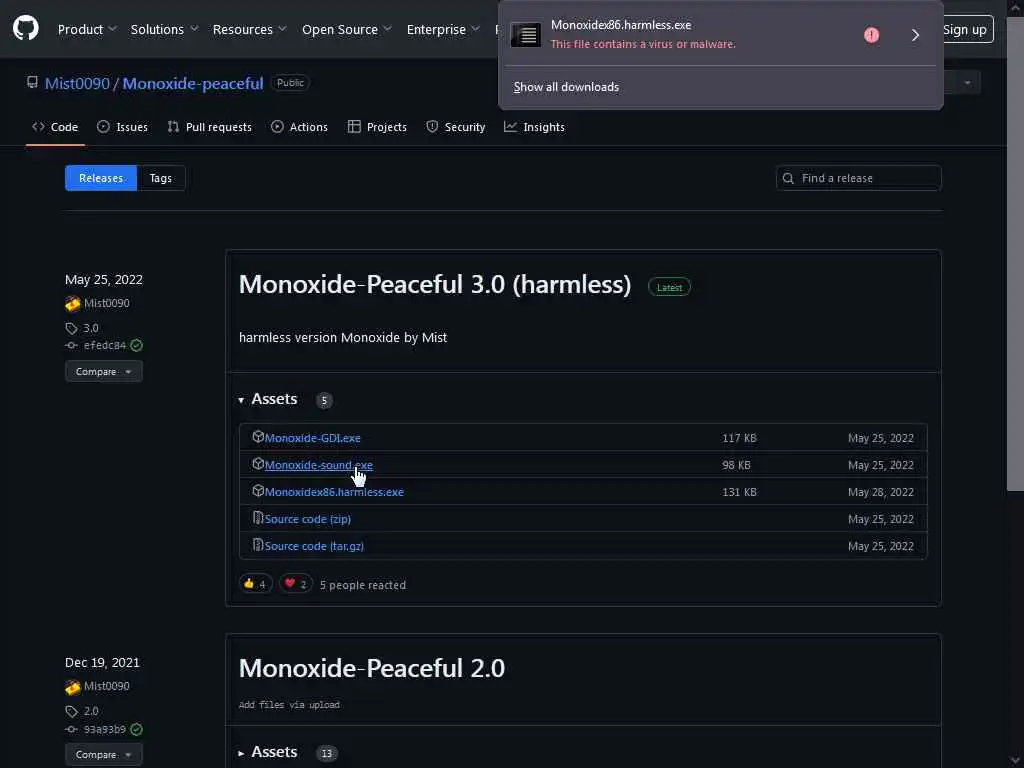Viewport: 1024px width, 768px height.
Task: Click the magnifier icon in Find a release
Action: tap(788, 178)
